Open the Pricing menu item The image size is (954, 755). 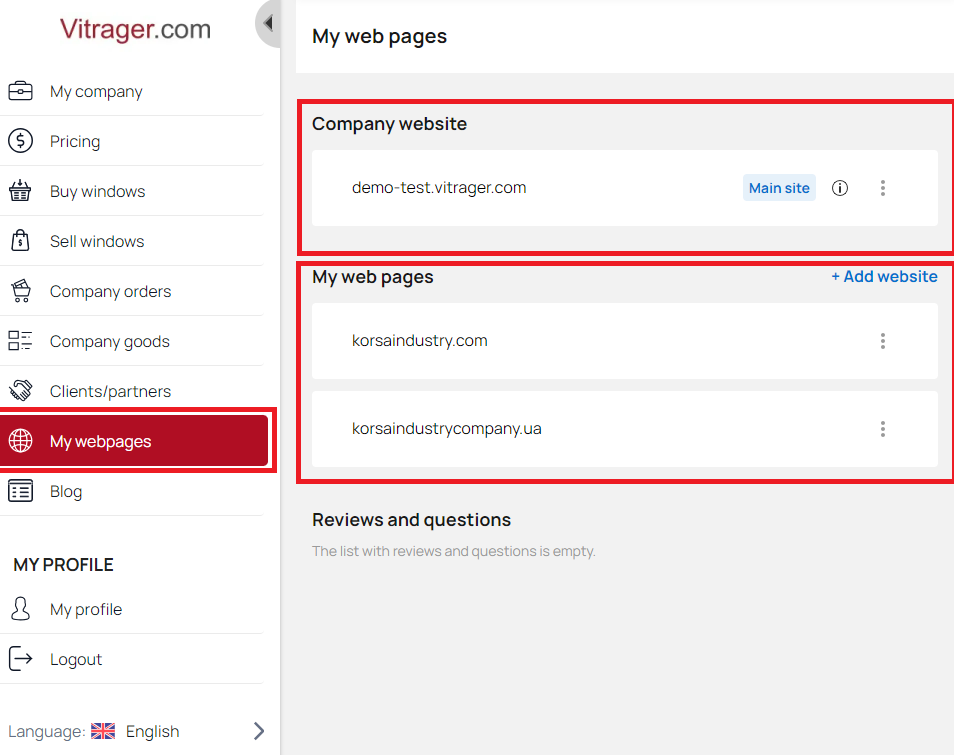pyautogui.click(x=75, y=141)
